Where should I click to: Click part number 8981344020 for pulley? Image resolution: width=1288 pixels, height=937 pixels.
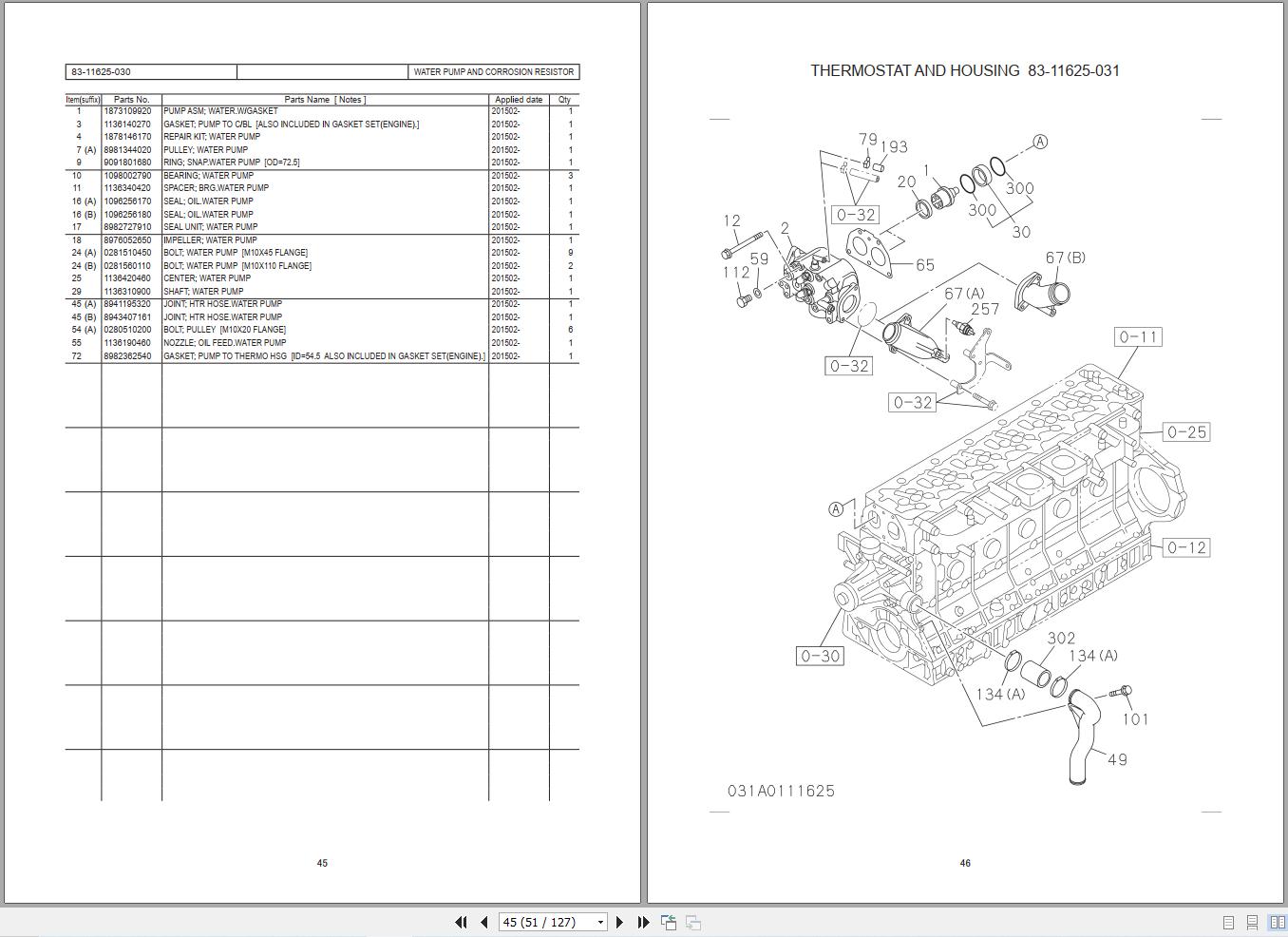tap(127, 150)
